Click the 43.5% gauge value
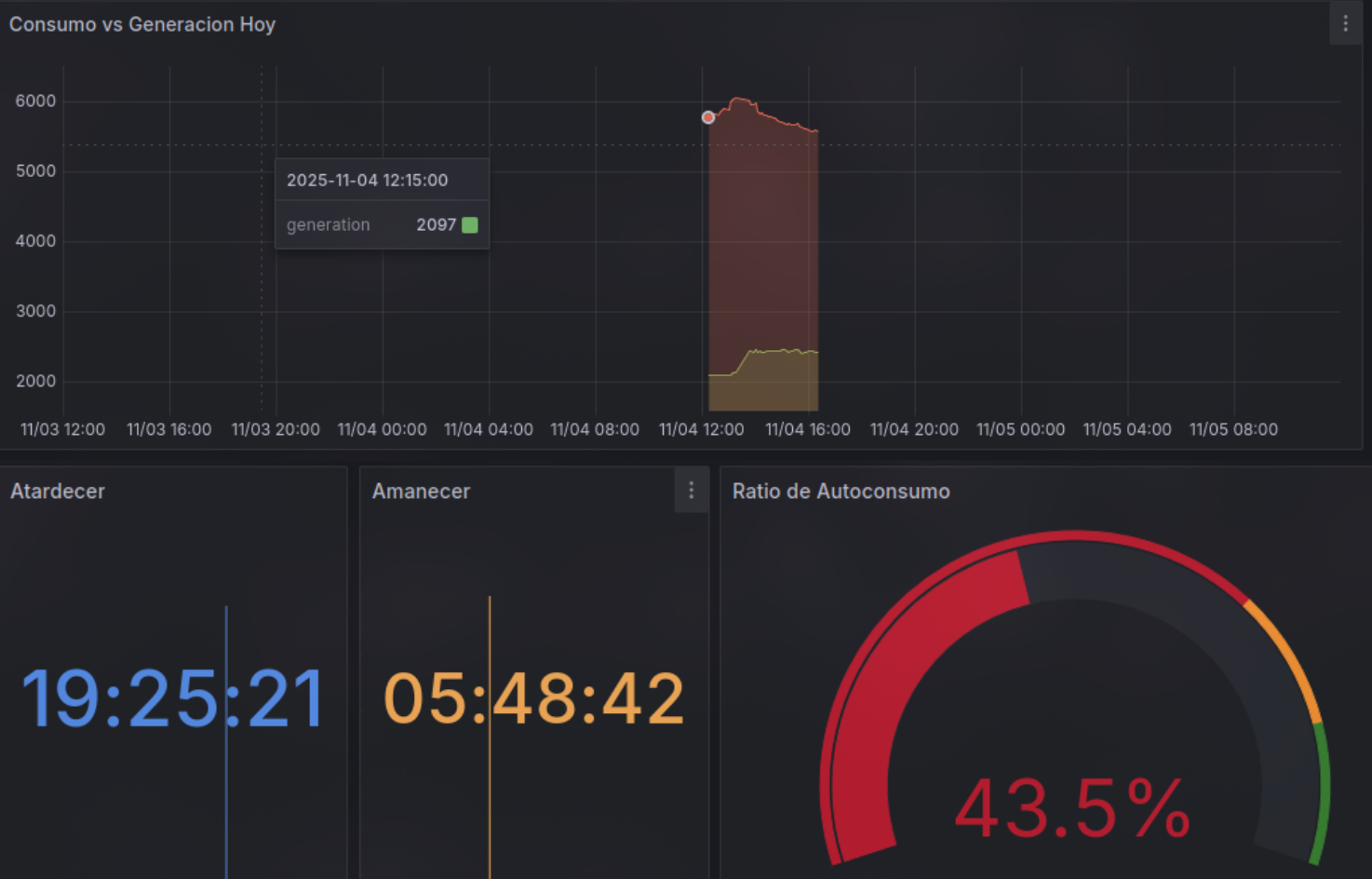Viewport: 1372px width, 879px height. coord(1070,806)
